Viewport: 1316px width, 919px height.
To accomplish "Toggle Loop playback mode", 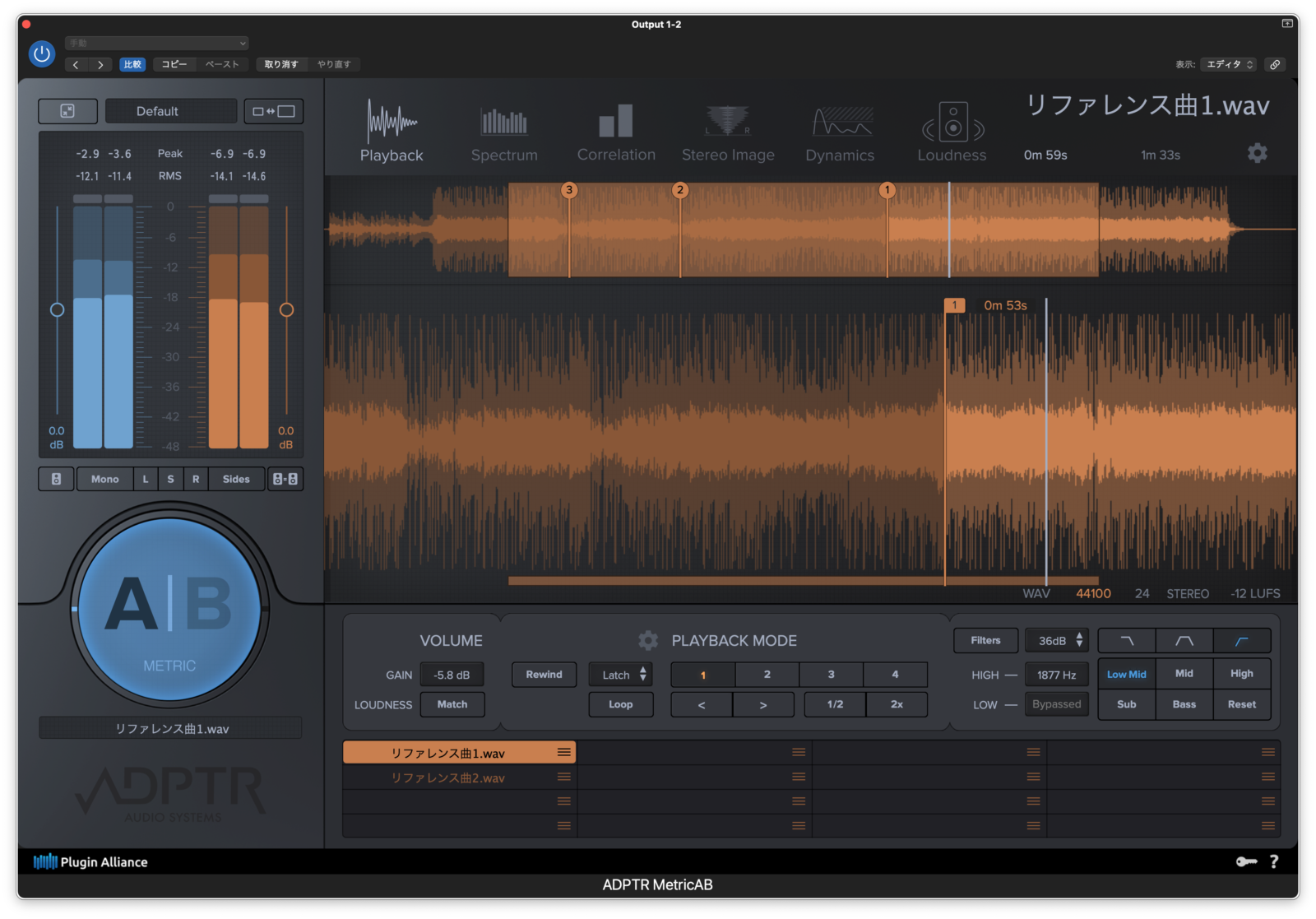I will (x=621, y=704).
